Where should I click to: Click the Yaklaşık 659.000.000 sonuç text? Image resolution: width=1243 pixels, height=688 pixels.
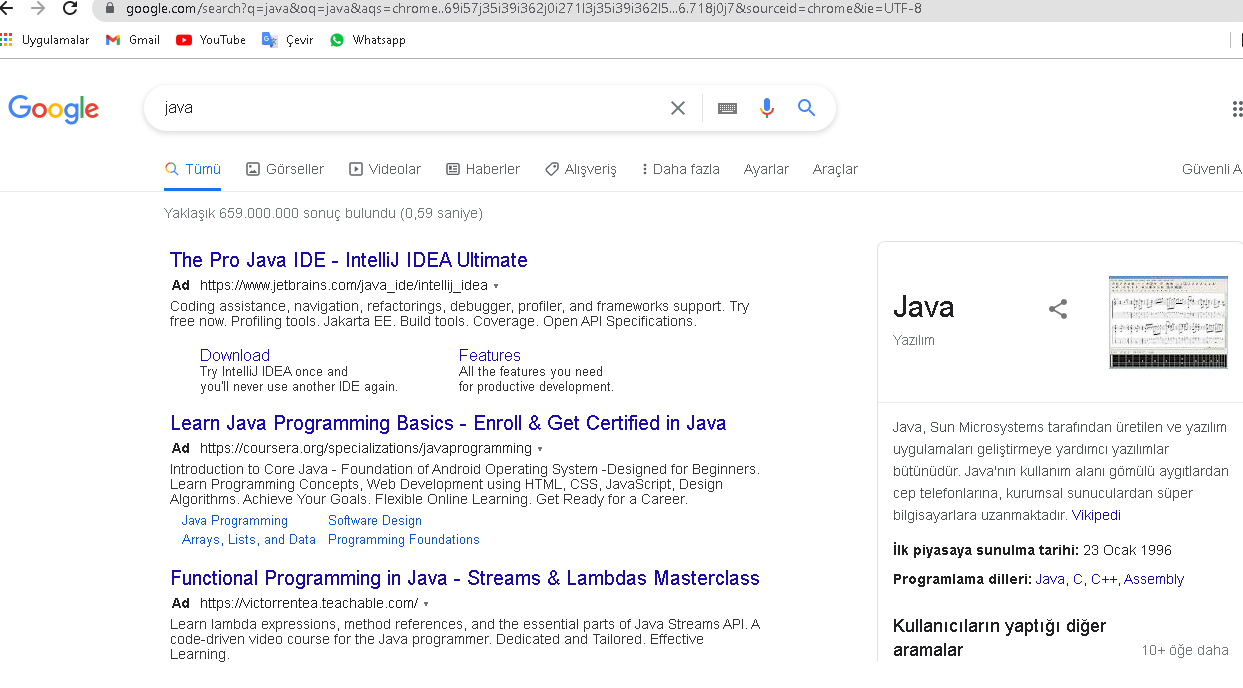[323, 213]
